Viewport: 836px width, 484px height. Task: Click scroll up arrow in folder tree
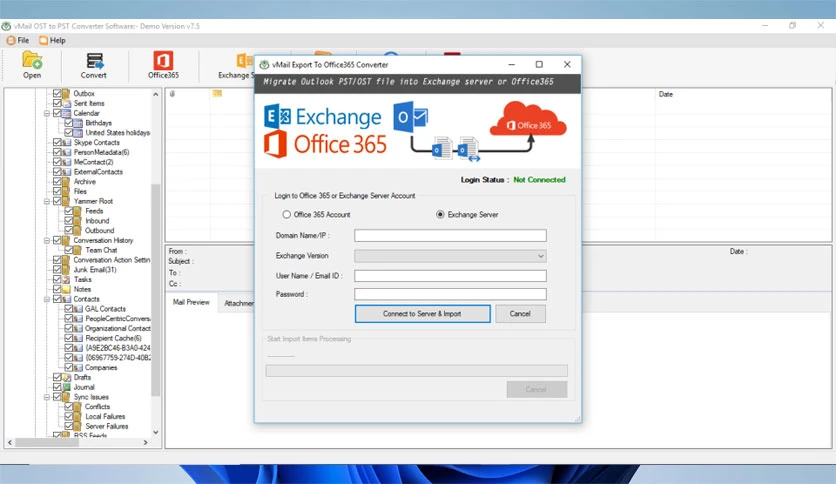click(156, 94)
